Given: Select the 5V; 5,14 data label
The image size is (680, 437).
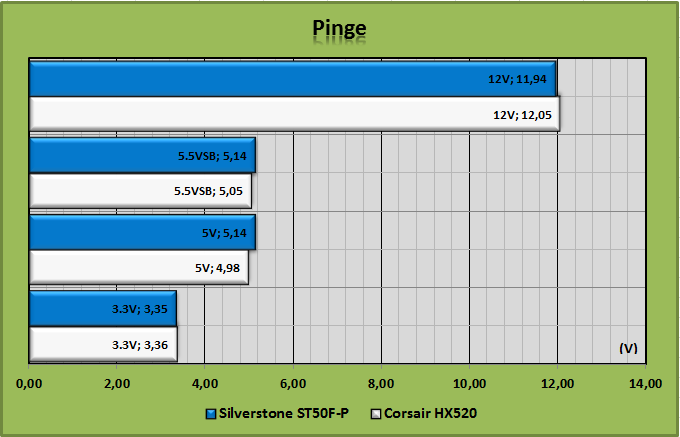Looking at the screenshot, I should (224, 233).
